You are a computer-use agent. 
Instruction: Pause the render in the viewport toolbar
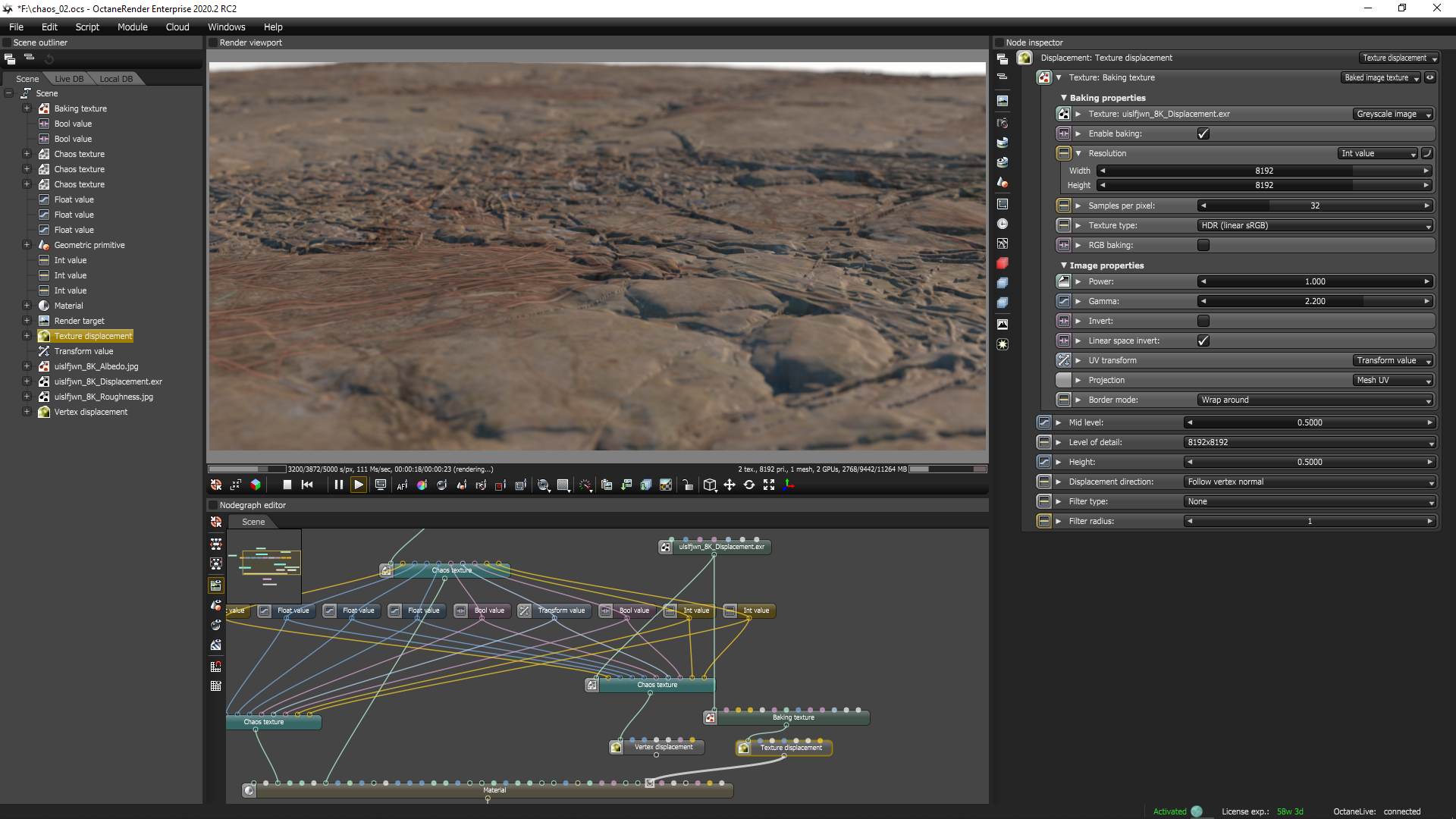pos(339,485)
